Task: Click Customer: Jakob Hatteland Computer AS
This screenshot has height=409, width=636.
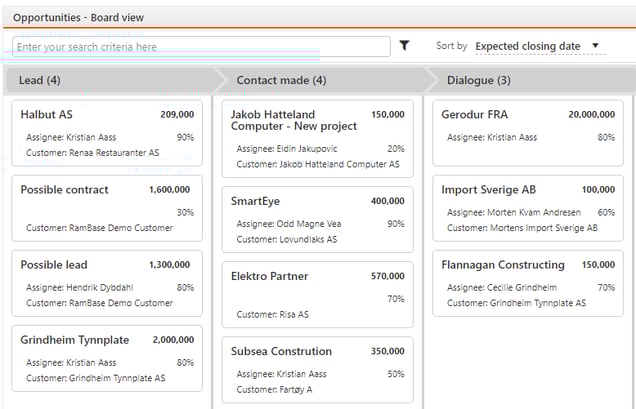Action: (318, 164)
